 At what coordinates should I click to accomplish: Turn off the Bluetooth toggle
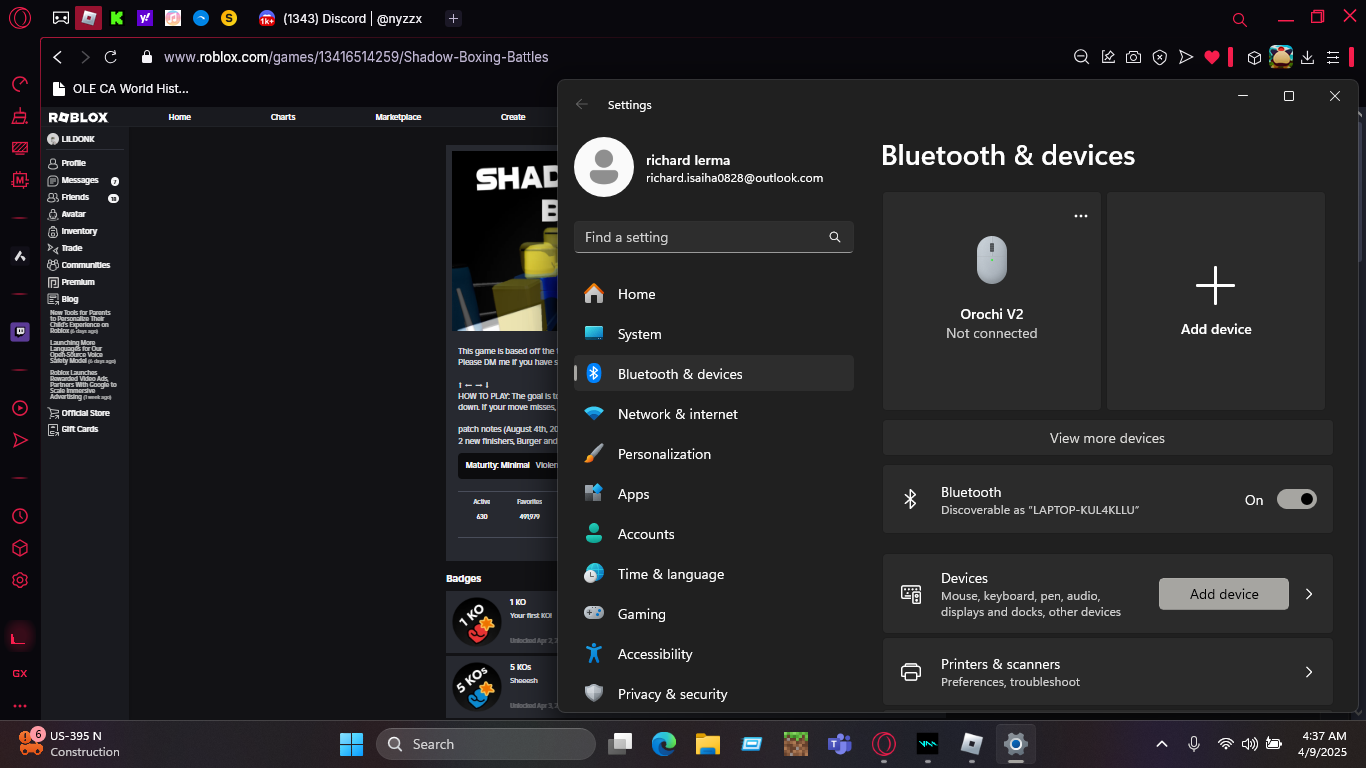click(x=1296, y=499)
